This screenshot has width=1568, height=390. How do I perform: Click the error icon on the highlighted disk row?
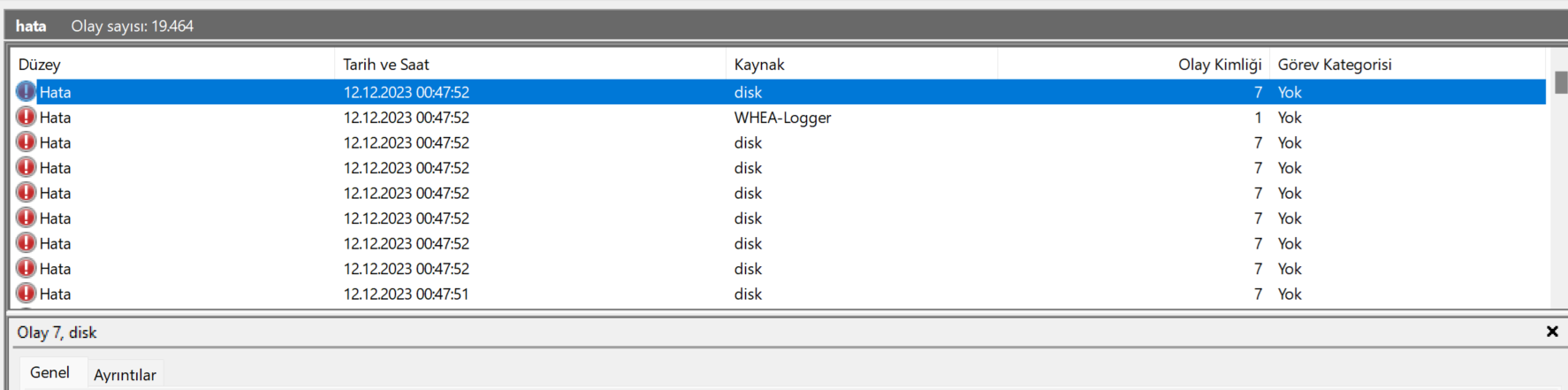27,92
